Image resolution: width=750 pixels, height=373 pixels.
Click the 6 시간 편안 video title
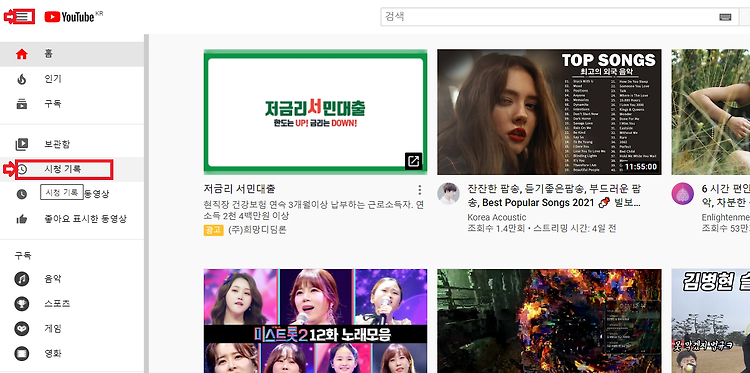coord(726,195)
